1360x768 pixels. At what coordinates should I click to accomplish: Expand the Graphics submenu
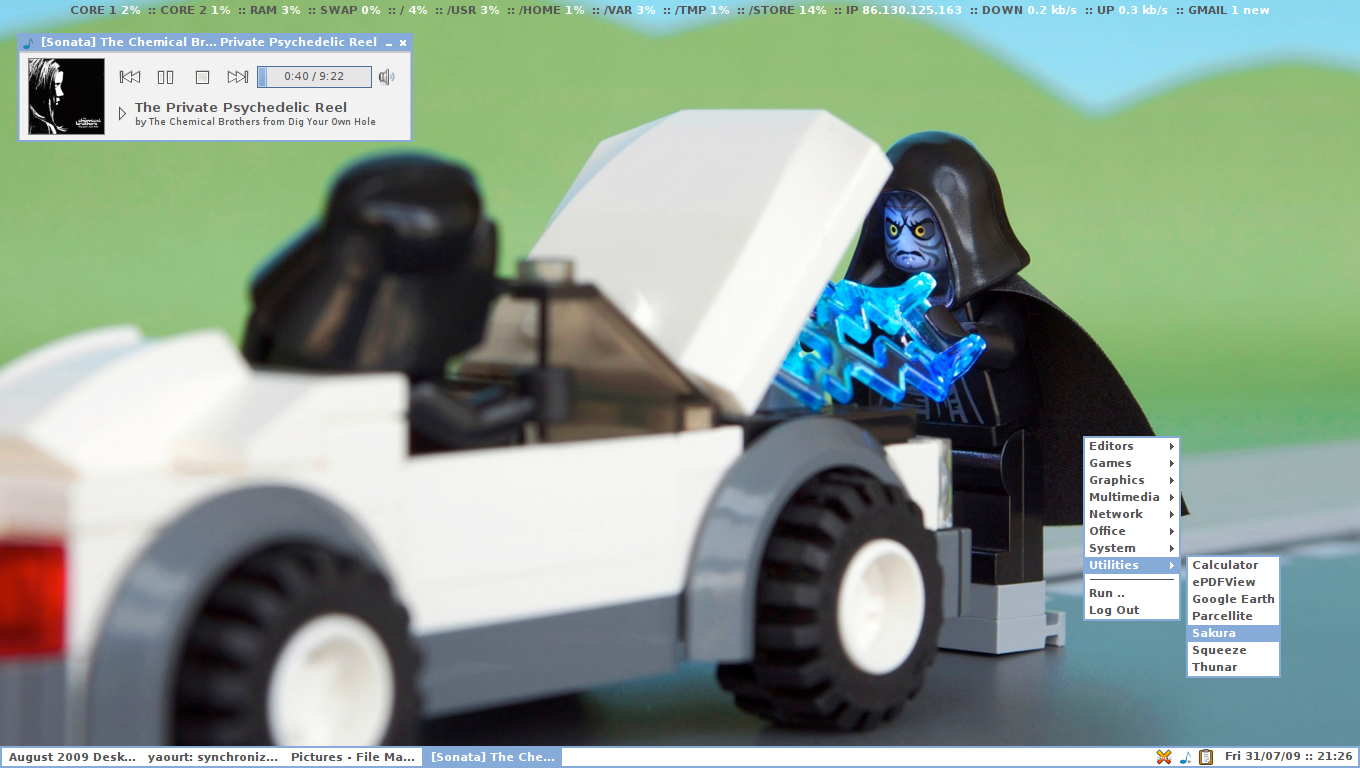click(x=1131, y=480)
